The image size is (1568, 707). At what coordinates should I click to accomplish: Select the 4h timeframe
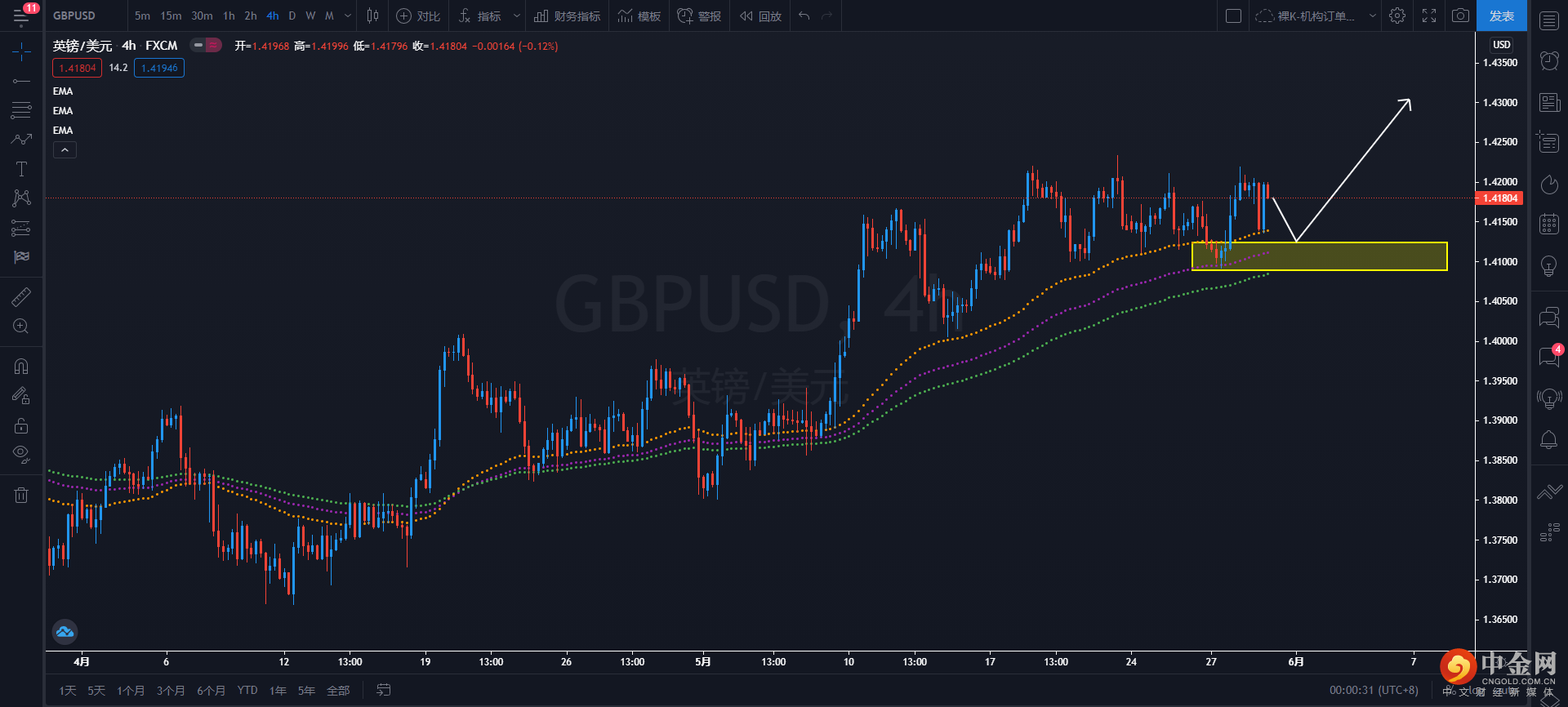[273, 16]
